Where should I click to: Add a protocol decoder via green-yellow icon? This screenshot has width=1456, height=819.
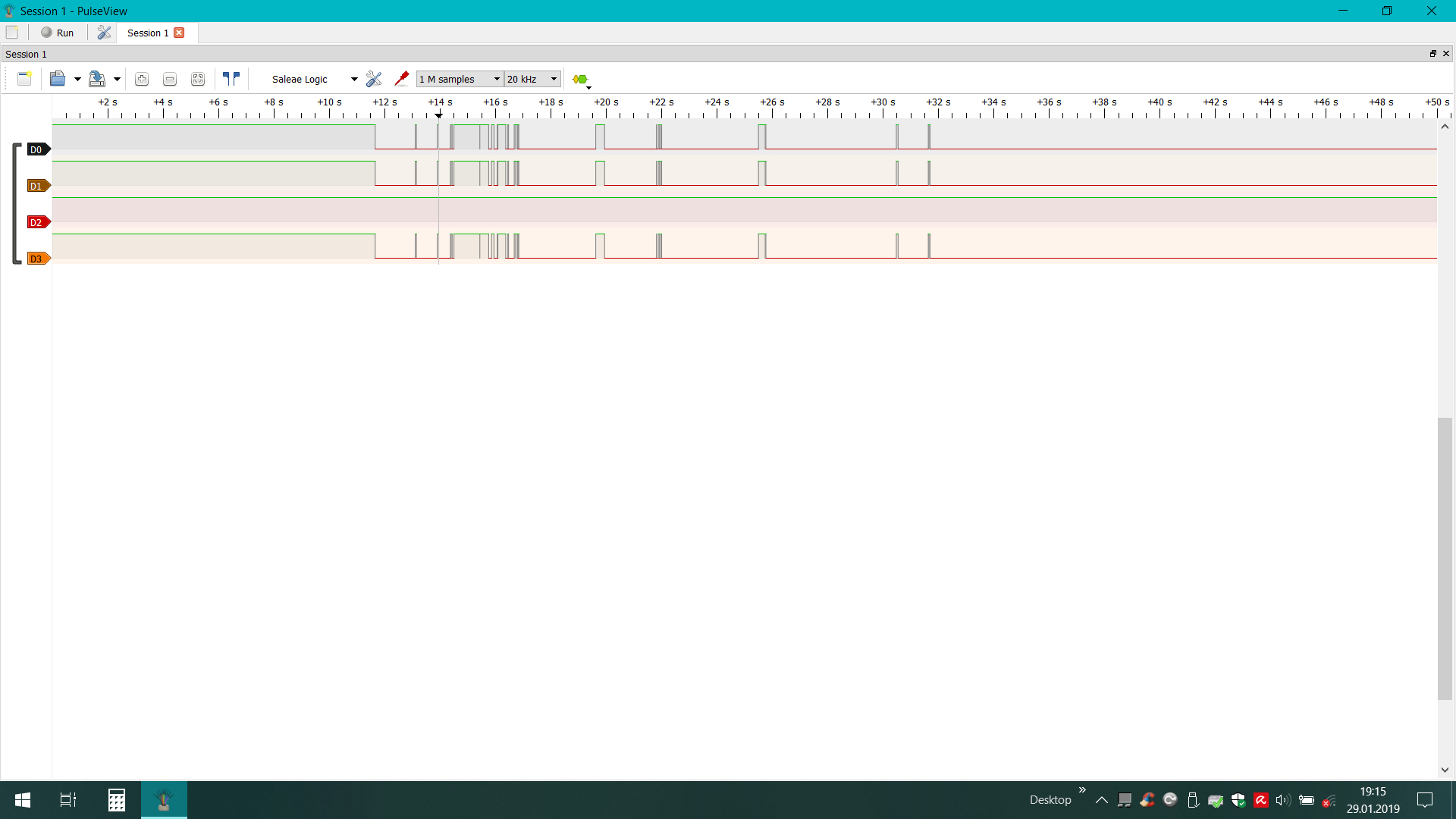click(x=581, y=79)
